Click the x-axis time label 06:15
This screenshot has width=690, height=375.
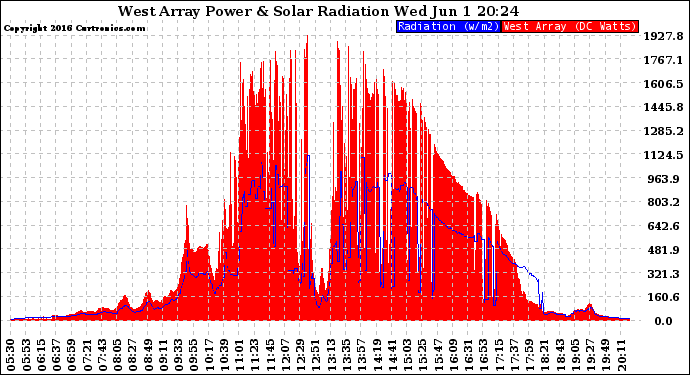pyautogui.click(x=42, y=355)
